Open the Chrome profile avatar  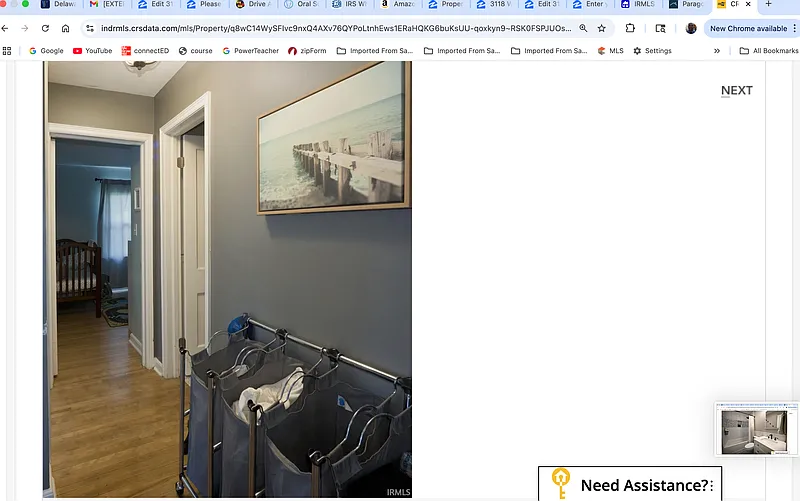[691, 29]
